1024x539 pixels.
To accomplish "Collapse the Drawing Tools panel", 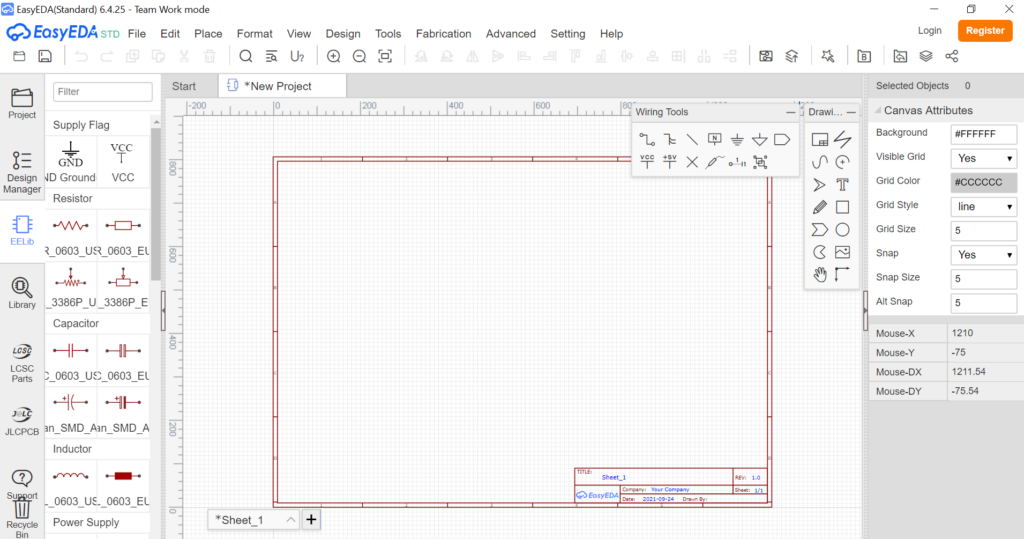I will (851, 113).
